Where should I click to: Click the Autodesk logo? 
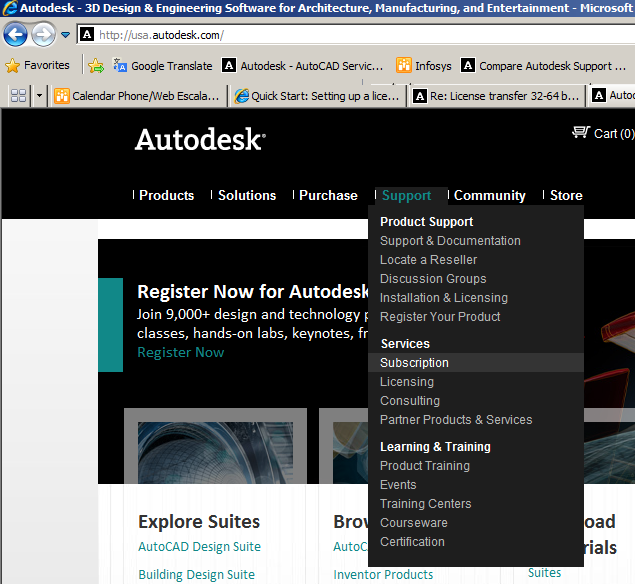pyautogui.click(x=200, y=140)
